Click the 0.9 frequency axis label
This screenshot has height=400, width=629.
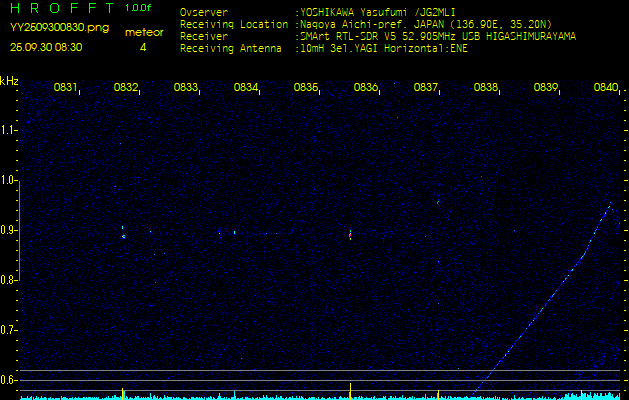coord(8,230)
